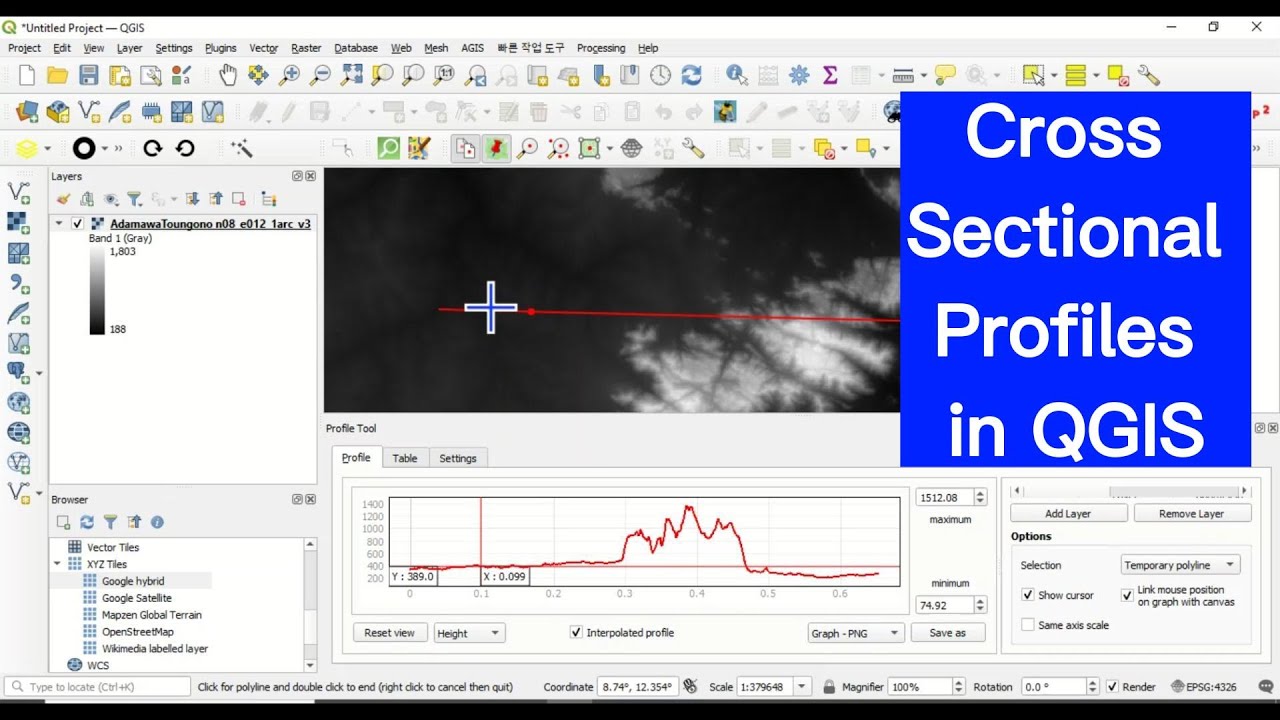Open the Raster menu

[306, 48]
